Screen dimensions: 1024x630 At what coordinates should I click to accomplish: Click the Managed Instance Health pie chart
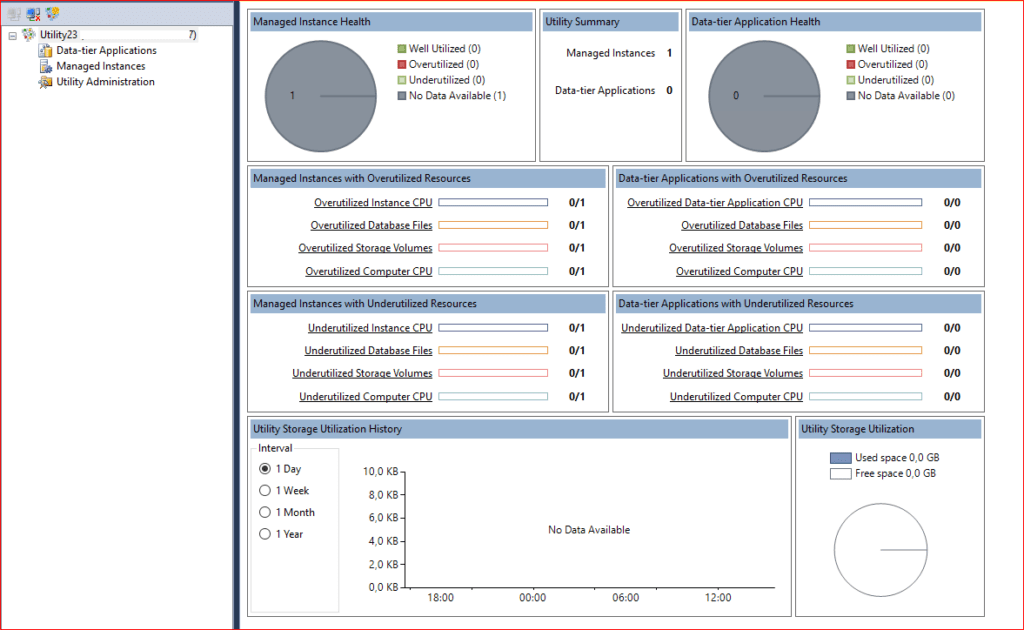(x=320, y=96)
